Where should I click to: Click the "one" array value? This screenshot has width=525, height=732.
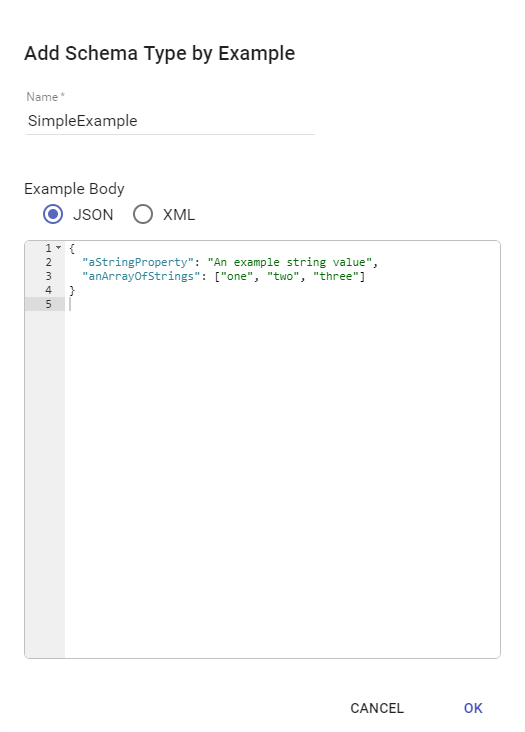click(x=237, y=276)
